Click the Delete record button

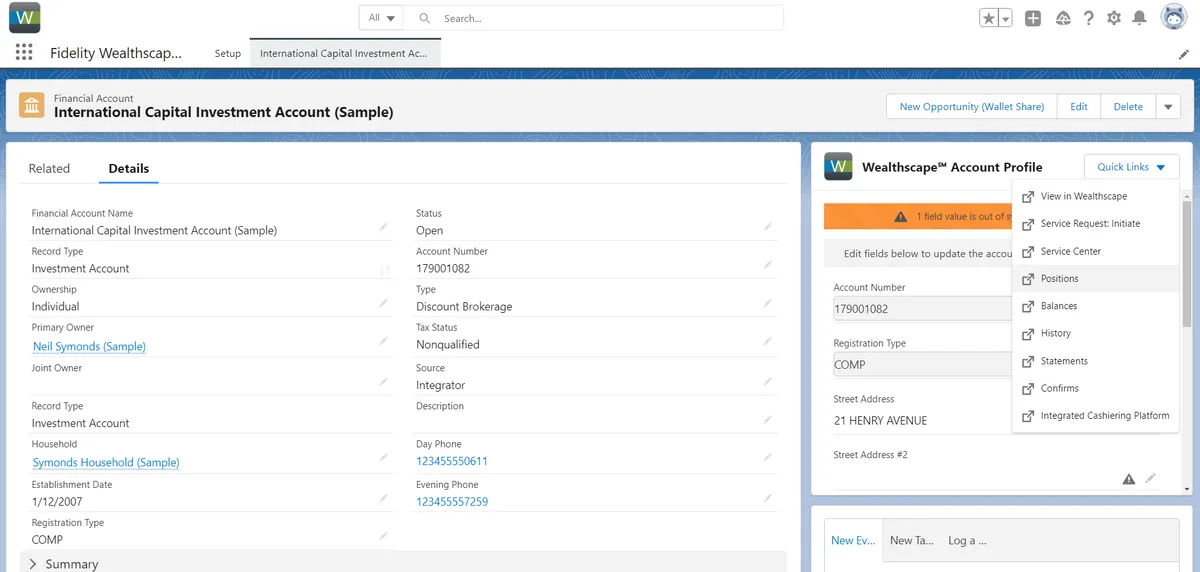point(1128,107)
